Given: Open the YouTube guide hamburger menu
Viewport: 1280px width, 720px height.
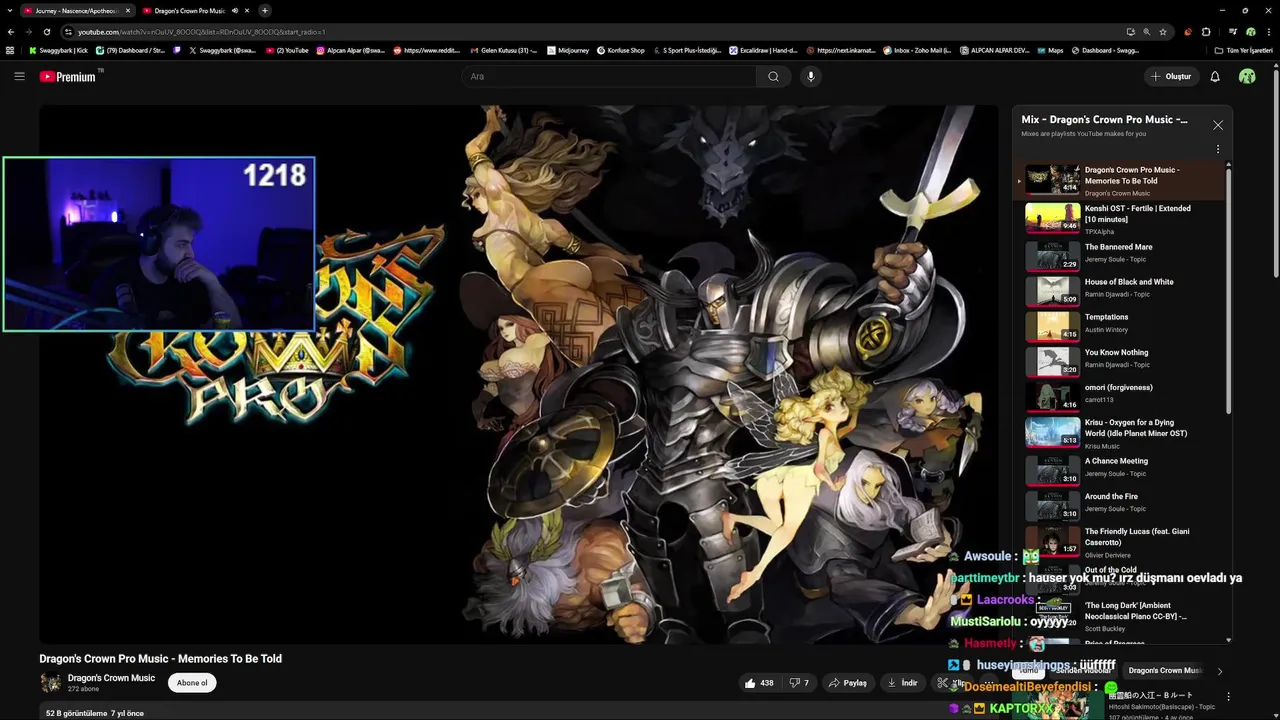Looking at the screenshot, I should pyautogui.click(x=19, y=76).
